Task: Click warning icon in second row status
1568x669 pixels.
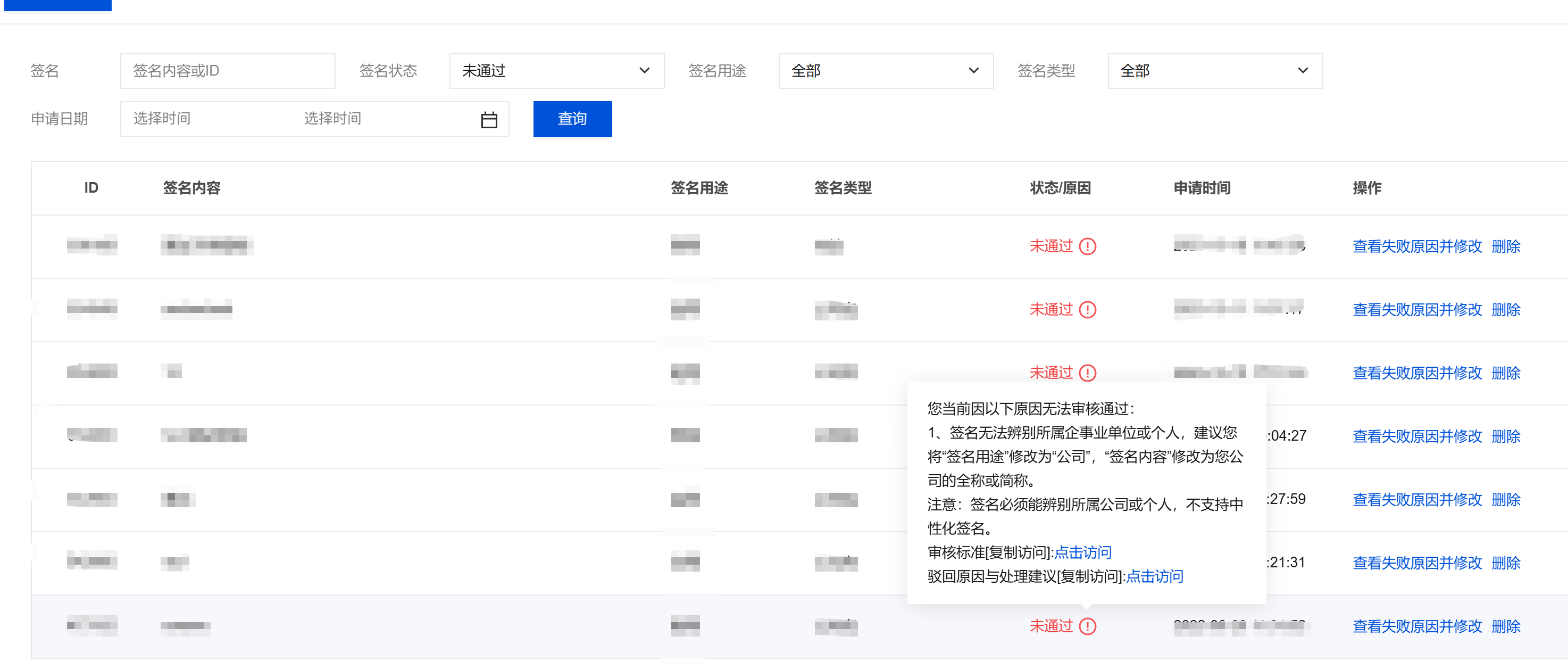Action: coord(1087,310)
